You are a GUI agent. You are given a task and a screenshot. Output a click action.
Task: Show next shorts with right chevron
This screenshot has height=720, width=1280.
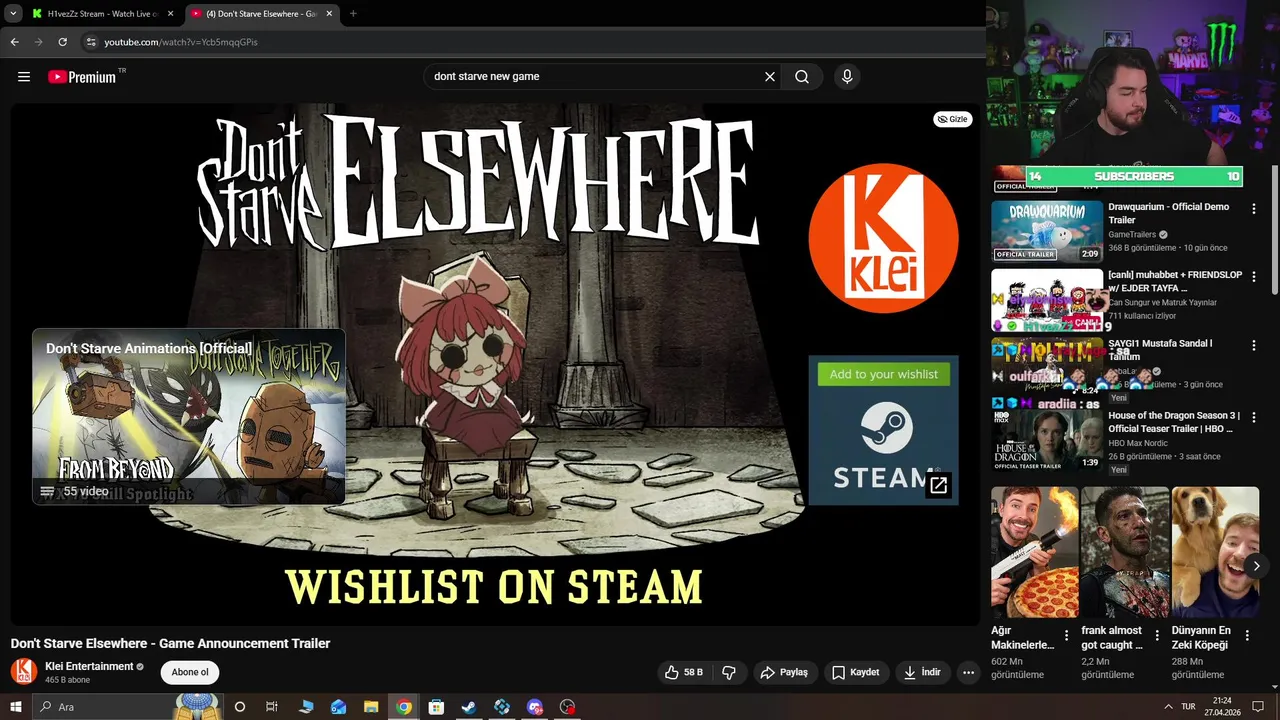[1256, 566]
